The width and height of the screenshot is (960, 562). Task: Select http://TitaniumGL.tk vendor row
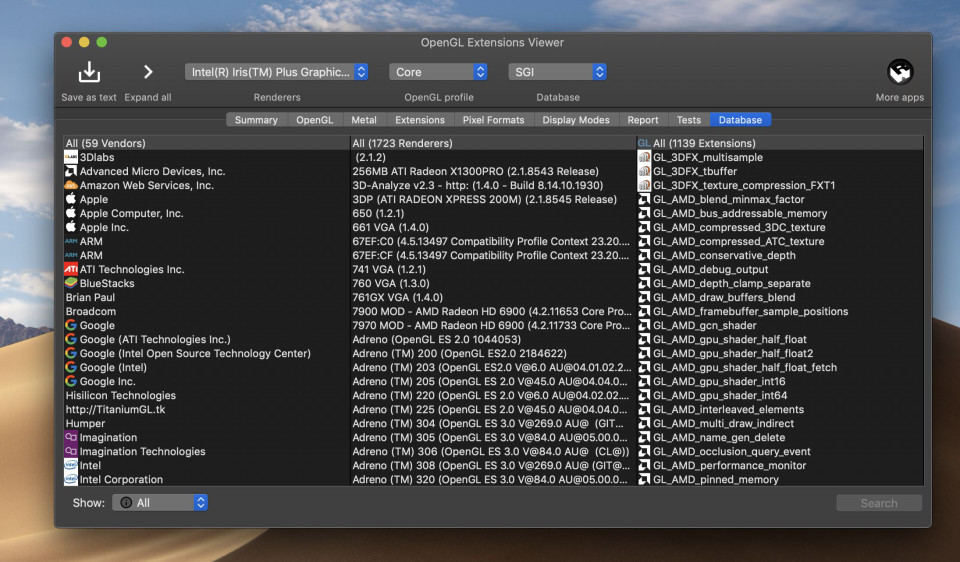(206, 410)
